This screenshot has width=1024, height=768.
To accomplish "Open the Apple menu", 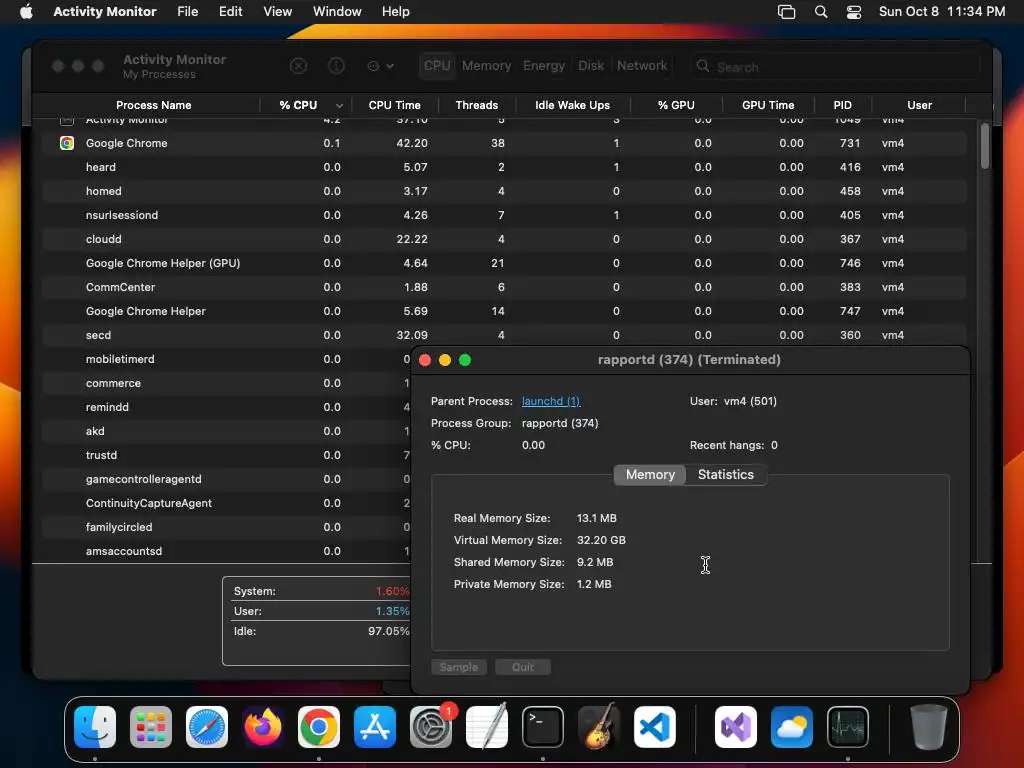I will tap(26, 12).
